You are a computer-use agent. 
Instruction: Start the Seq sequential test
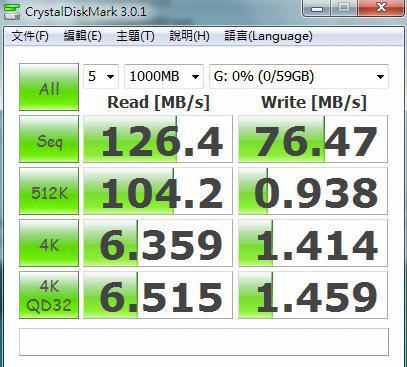point(49,139)
